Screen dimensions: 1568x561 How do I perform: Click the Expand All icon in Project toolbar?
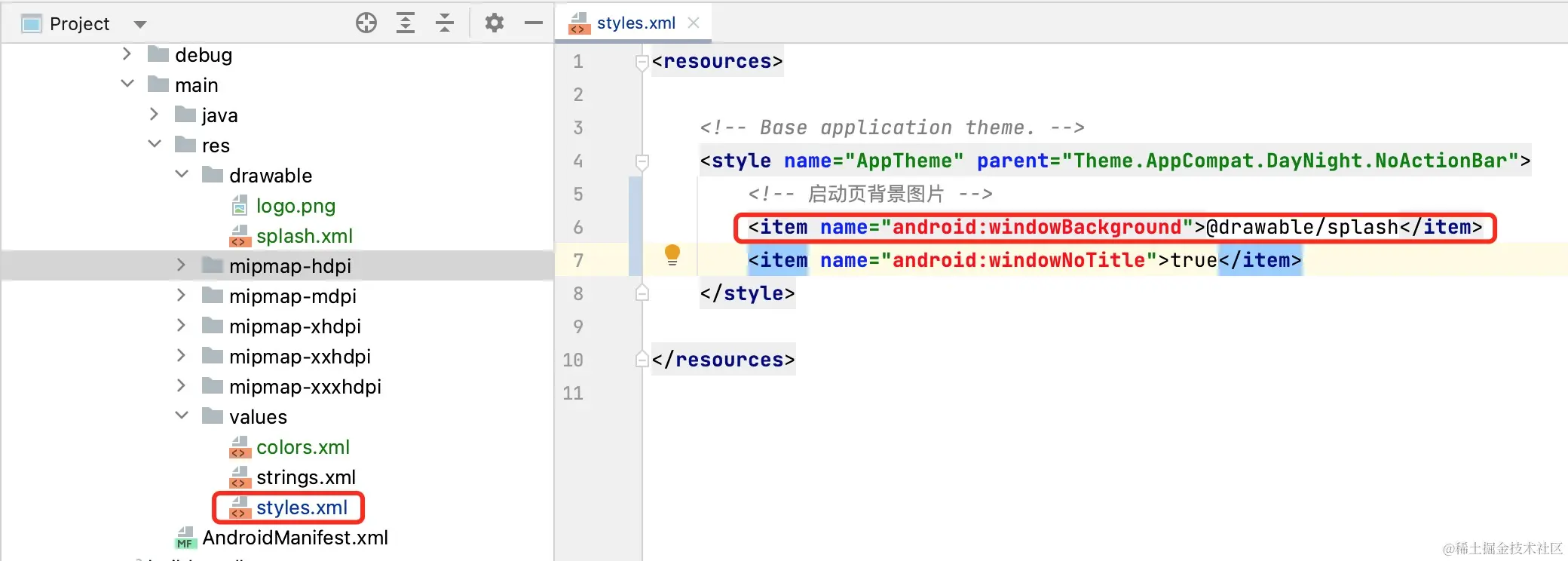(x=406, y=23)
